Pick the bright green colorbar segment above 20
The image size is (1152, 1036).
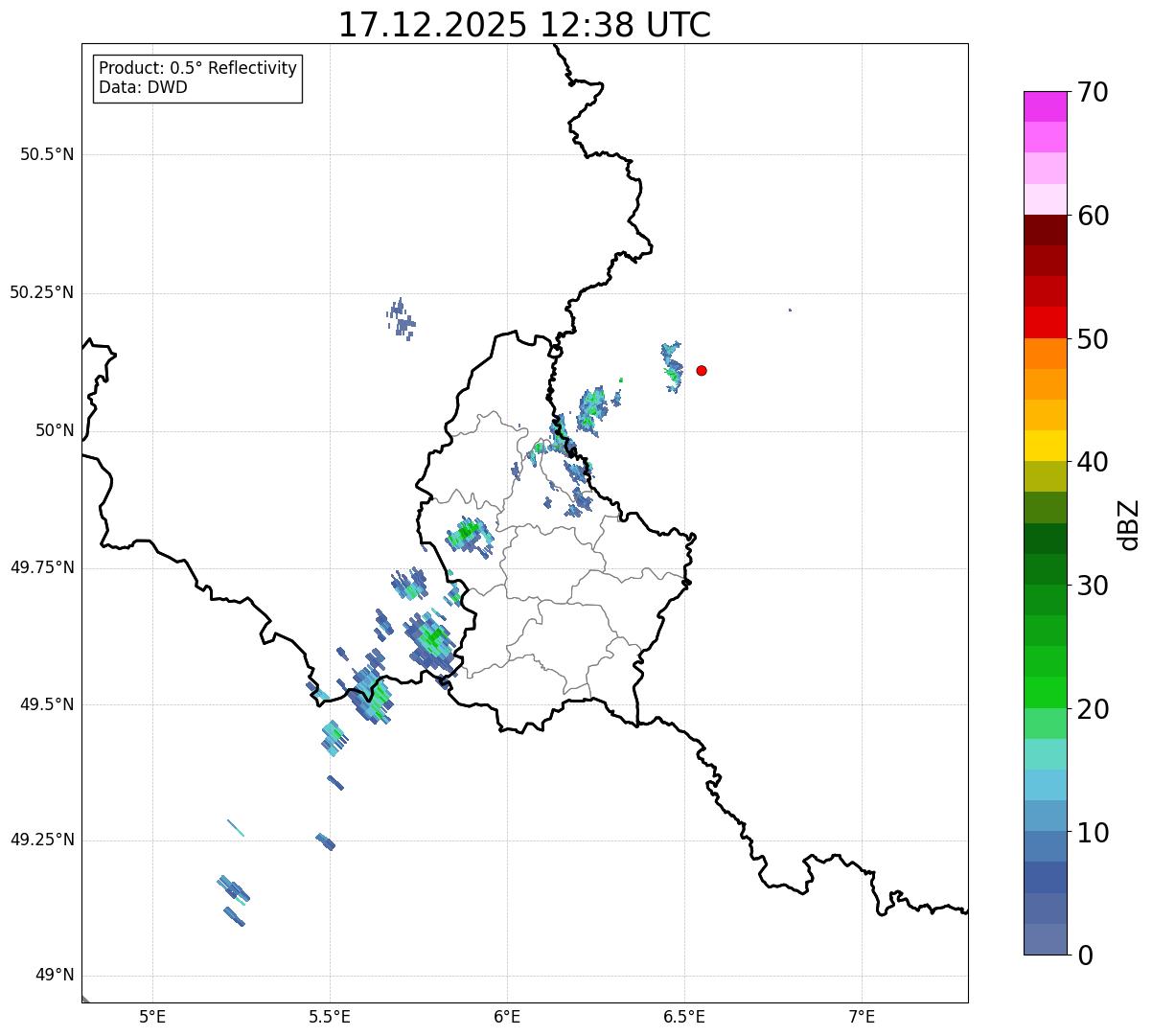1046,692
